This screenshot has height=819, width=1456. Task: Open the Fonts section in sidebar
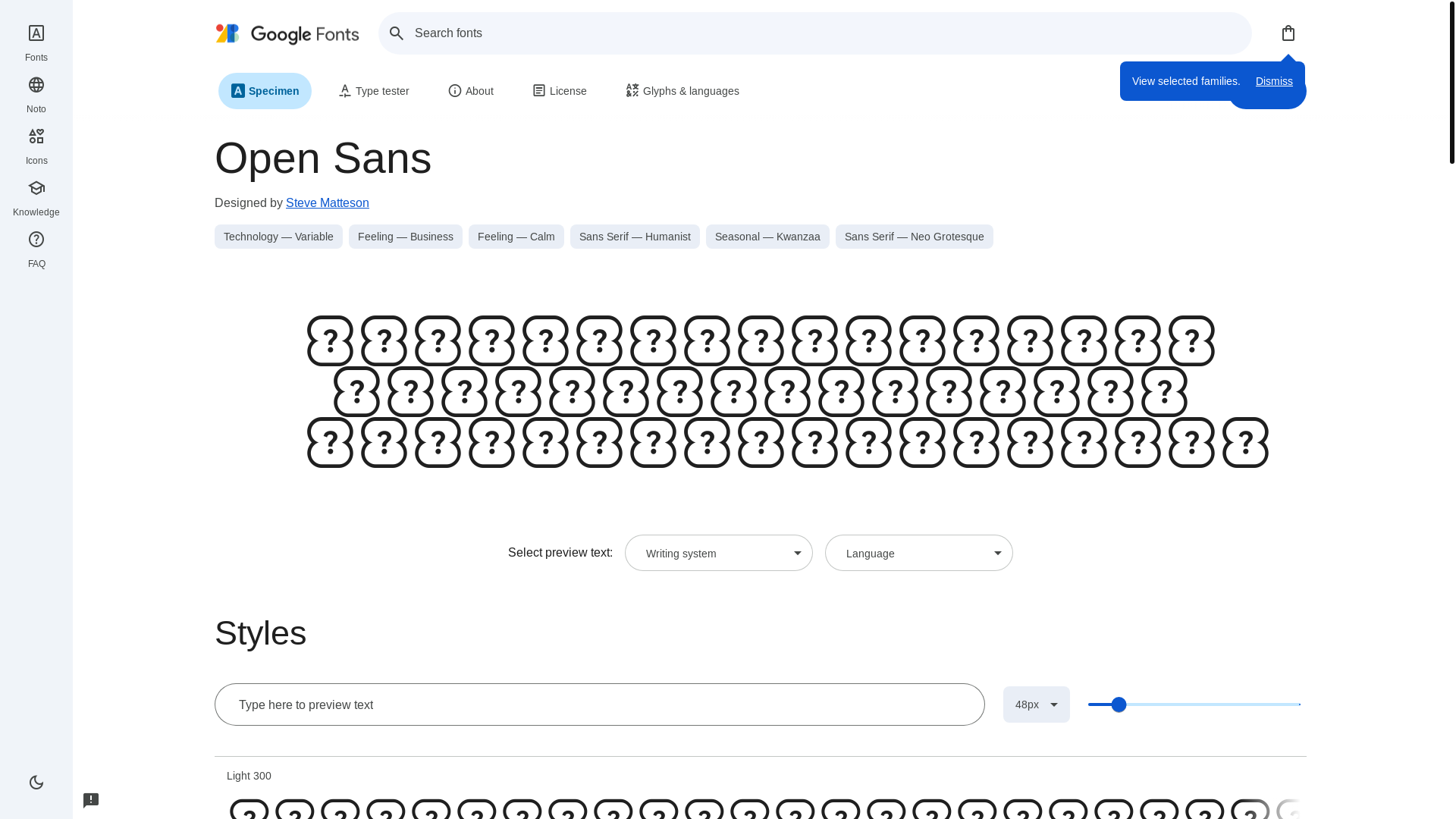coord(36,42)
